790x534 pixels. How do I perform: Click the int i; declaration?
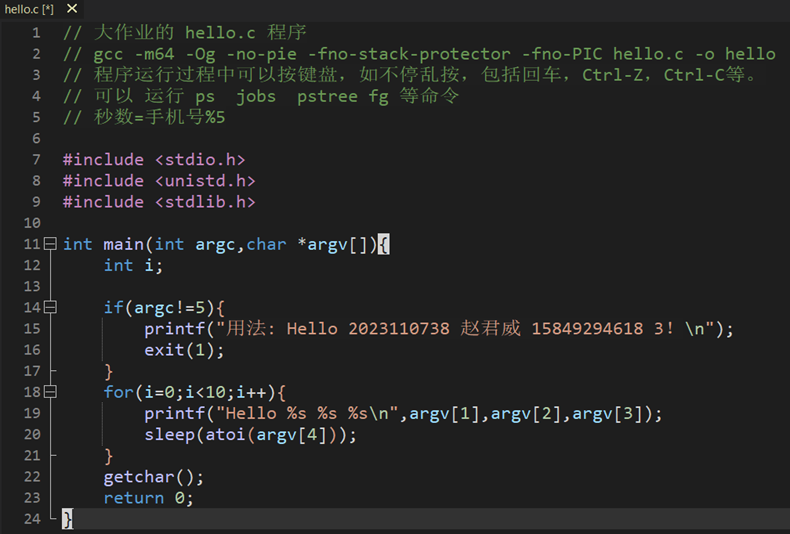click(133, 265)
